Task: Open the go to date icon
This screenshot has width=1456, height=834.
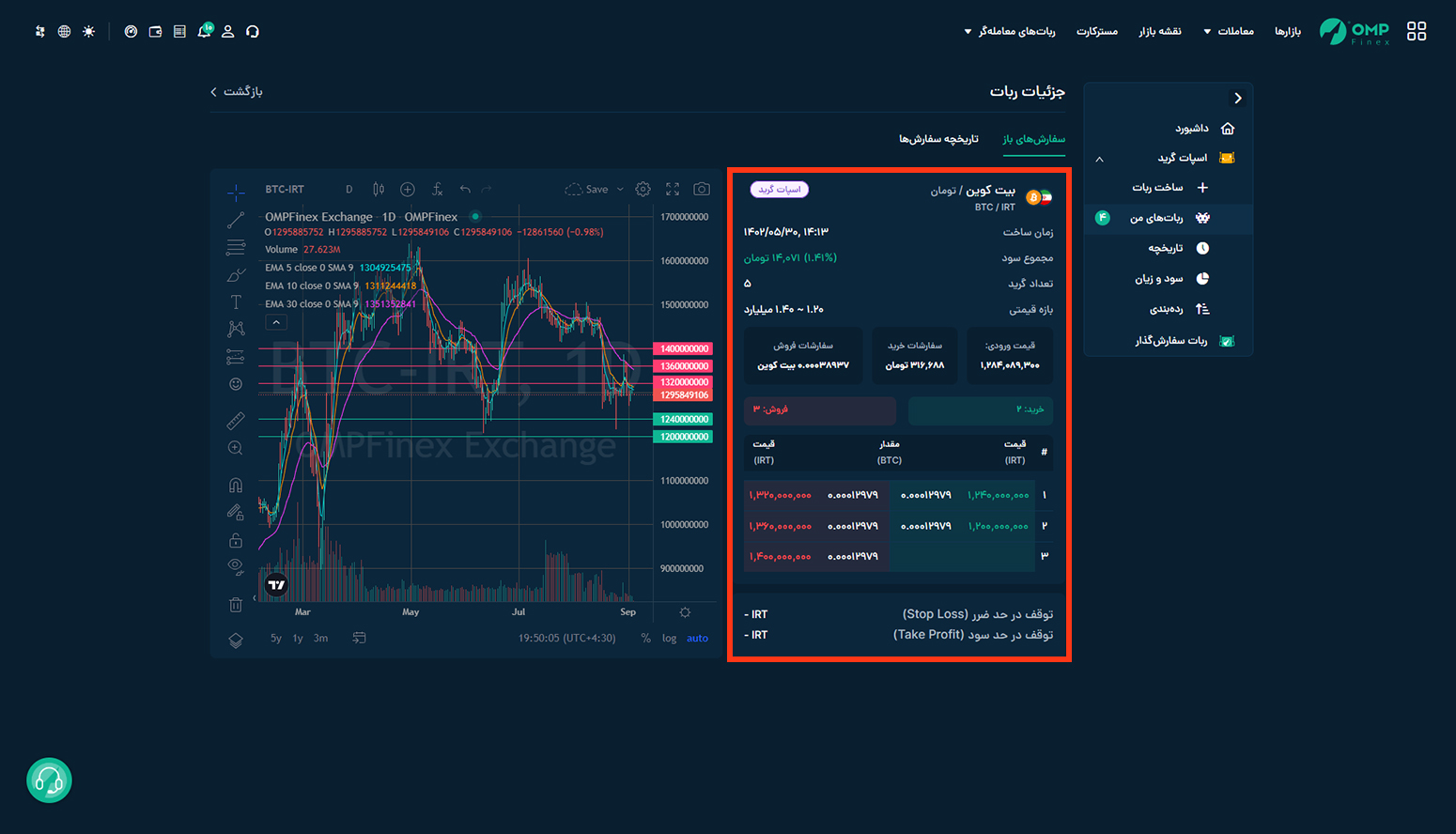Action: pyautogui.click(x=359, y=638)
